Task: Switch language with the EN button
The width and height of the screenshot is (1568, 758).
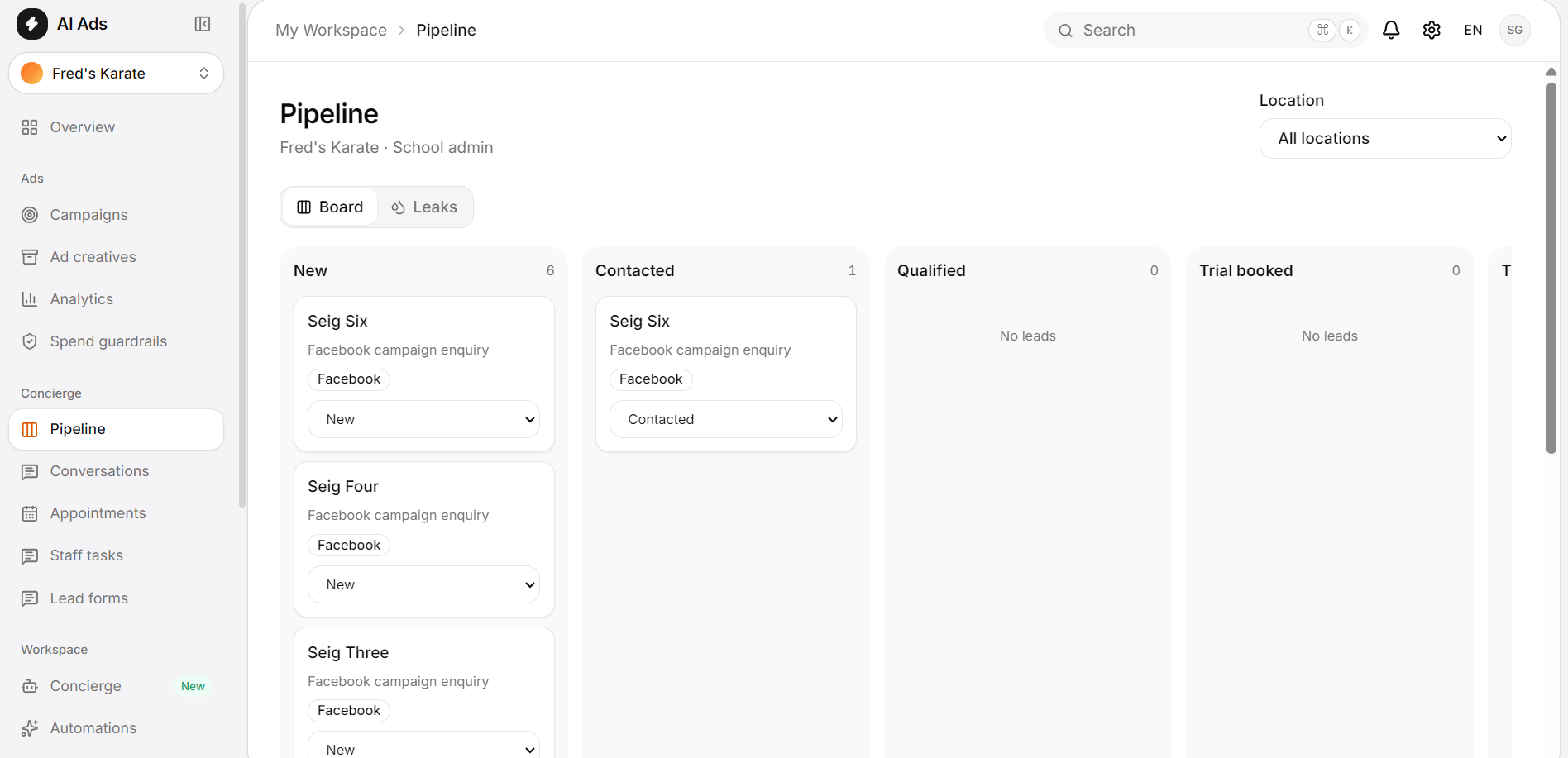Action: (1473, 31)
